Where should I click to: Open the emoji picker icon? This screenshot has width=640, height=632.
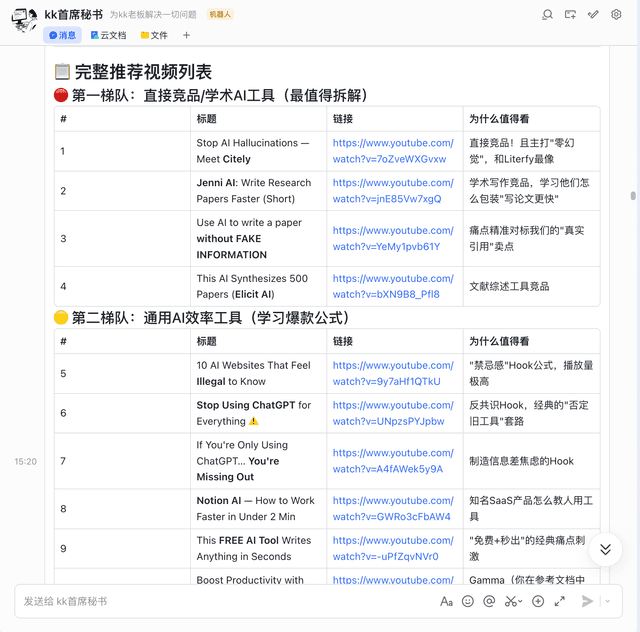tap(468, 601)
